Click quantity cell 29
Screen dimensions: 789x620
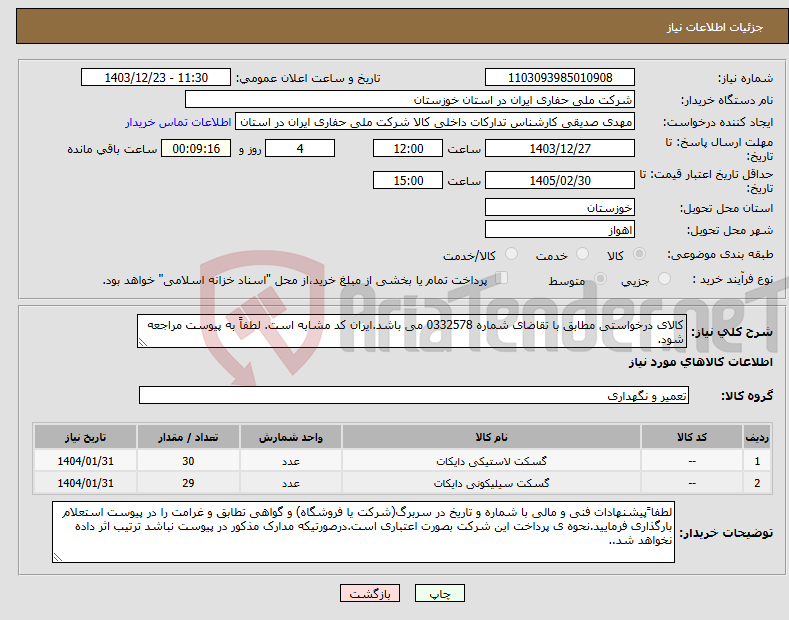tap(188, 483)
